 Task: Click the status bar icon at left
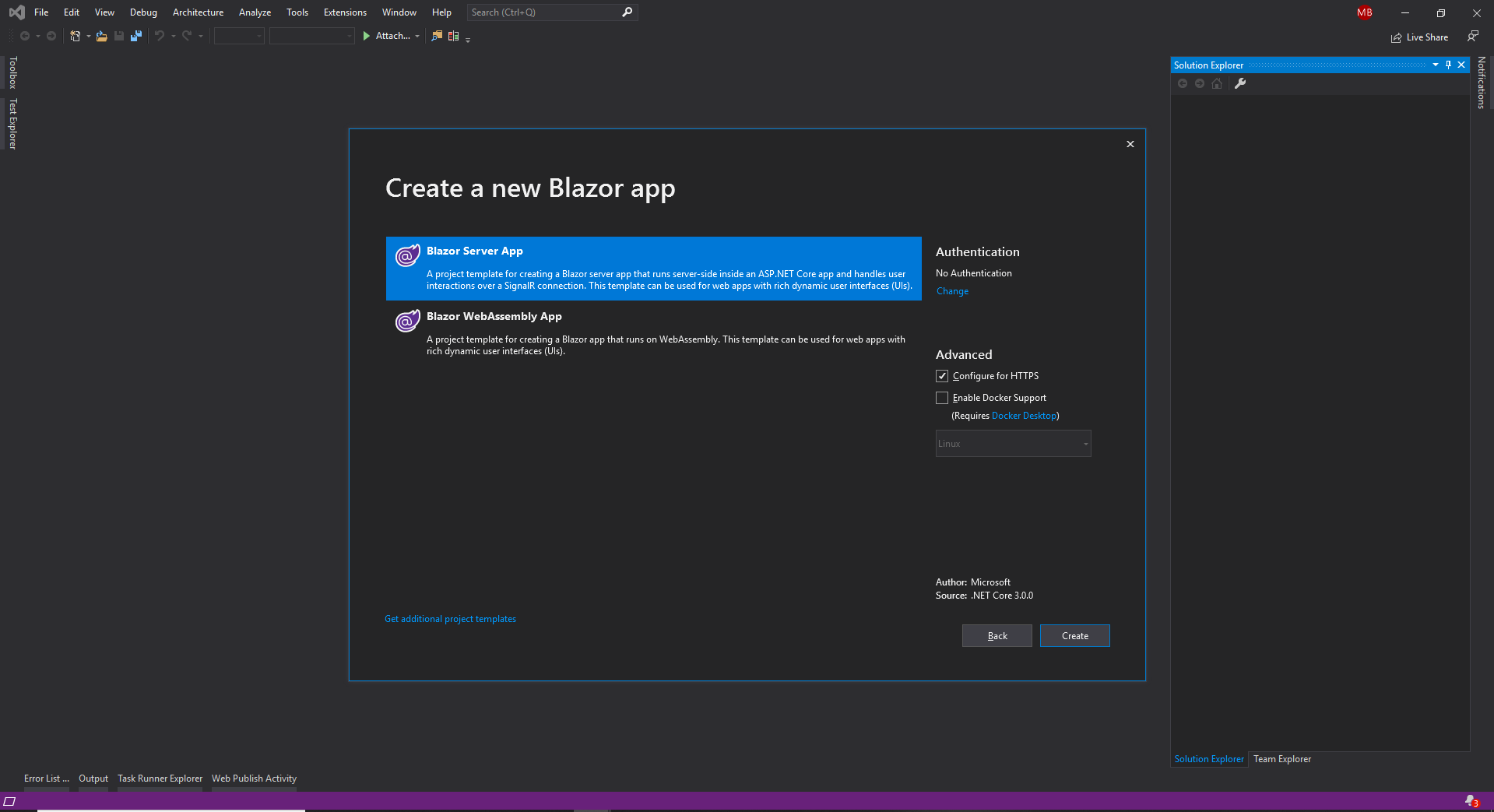[x=9, y=801]
